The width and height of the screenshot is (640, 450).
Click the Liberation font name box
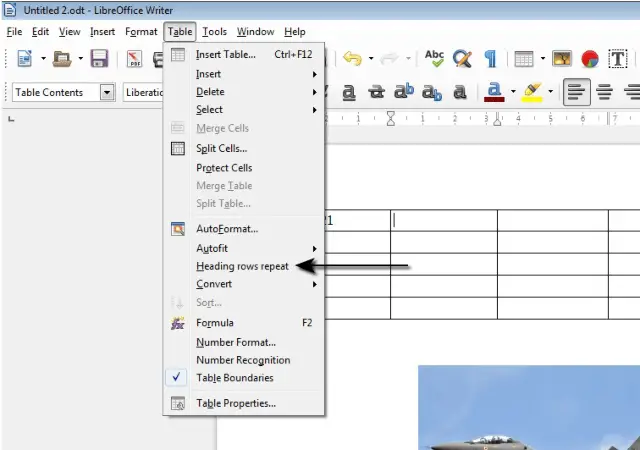click(x=143, y=92)
